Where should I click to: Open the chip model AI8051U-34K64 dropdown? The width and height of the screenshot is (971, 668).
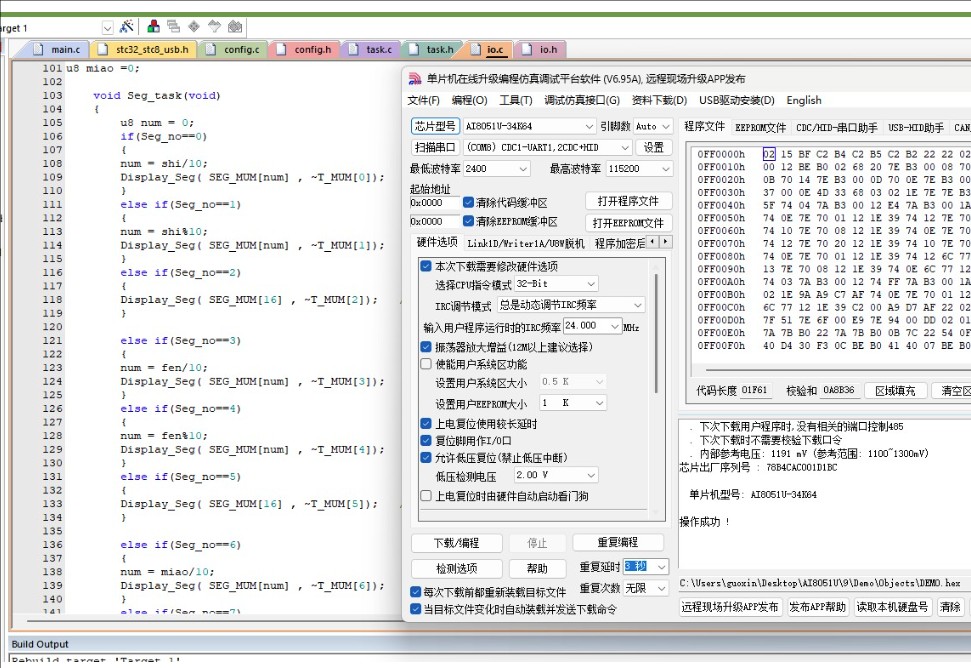tap(529, 126)
